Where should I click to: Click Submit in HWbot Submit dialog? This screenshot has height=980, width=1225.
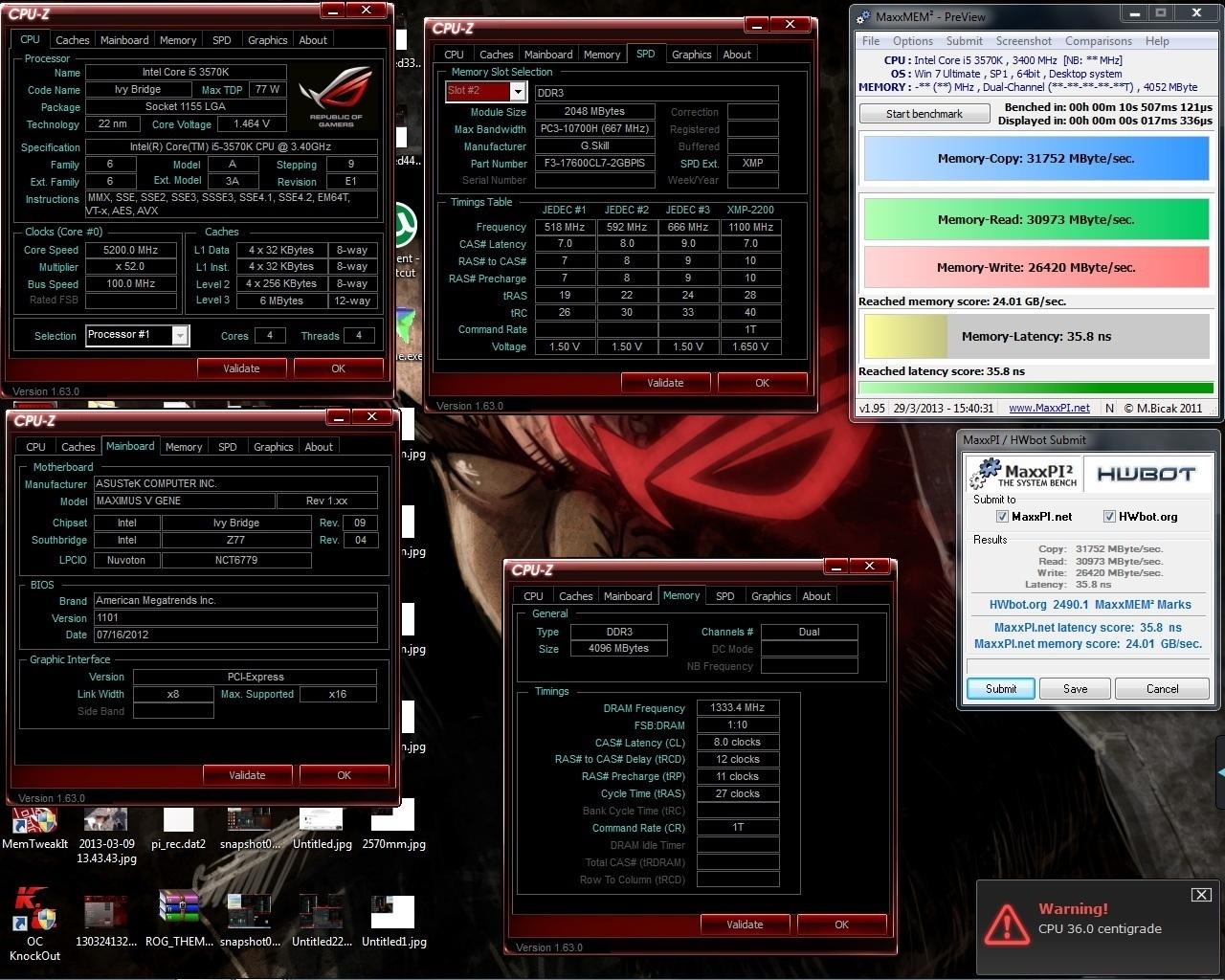click(x=1001, y=689)
